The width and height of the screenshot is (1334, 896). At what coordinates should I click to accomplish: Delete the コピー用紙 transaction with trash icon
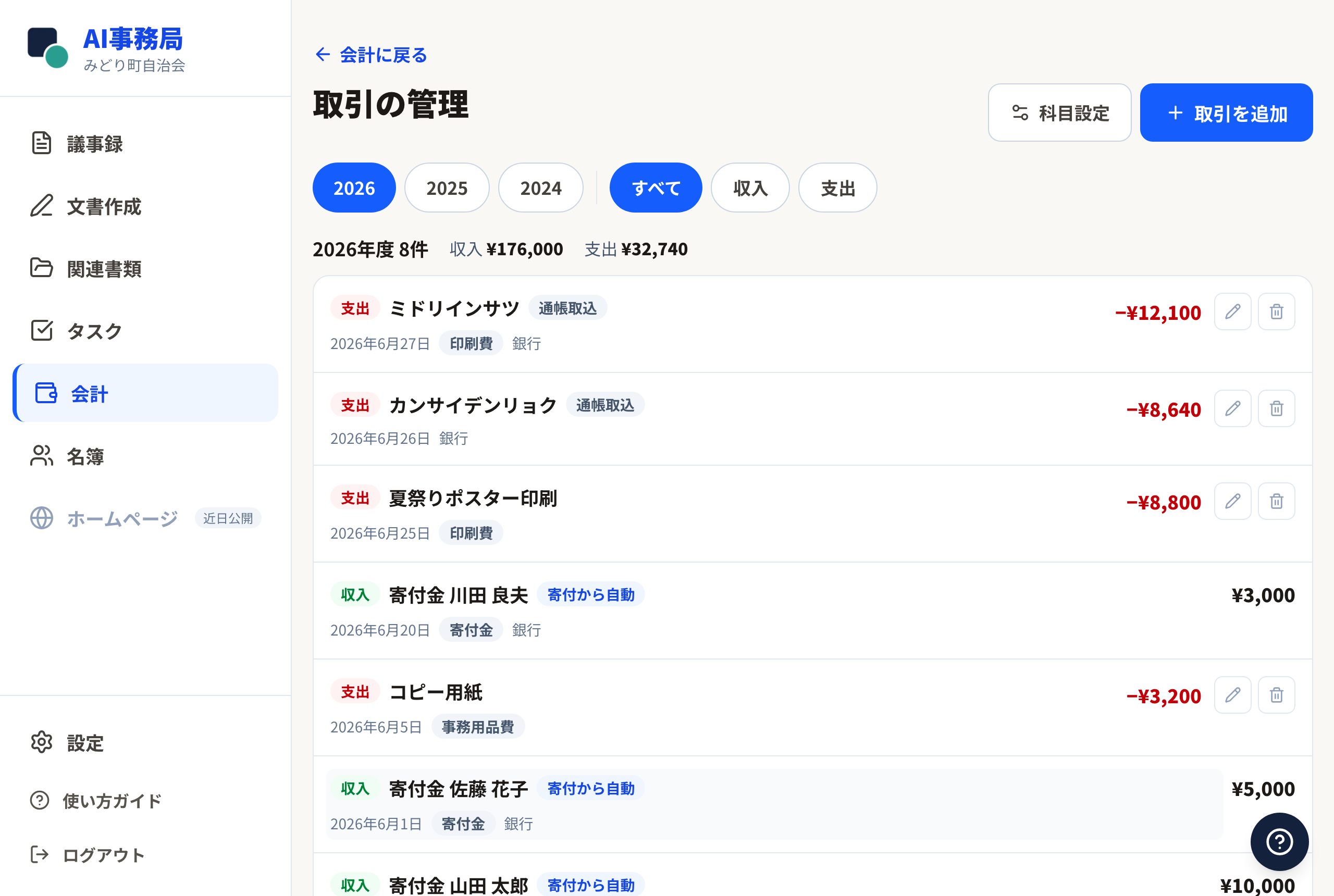[x=1276, y=695]
